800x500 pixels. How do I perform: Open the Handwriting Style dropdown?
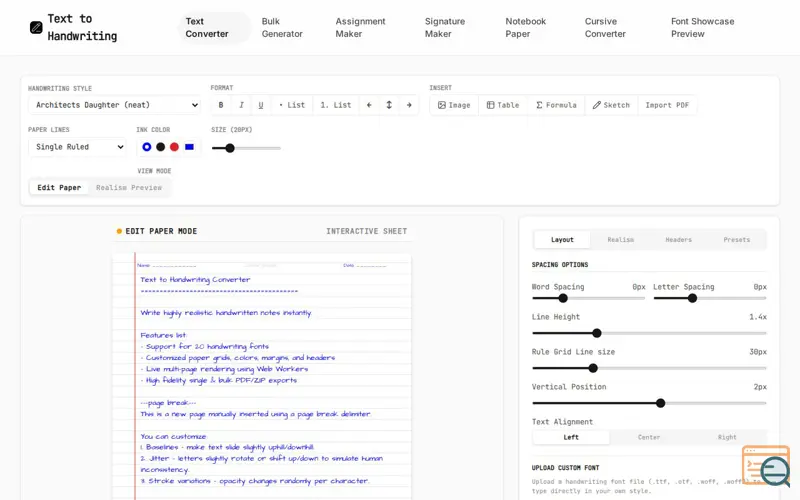pos(115,105)
